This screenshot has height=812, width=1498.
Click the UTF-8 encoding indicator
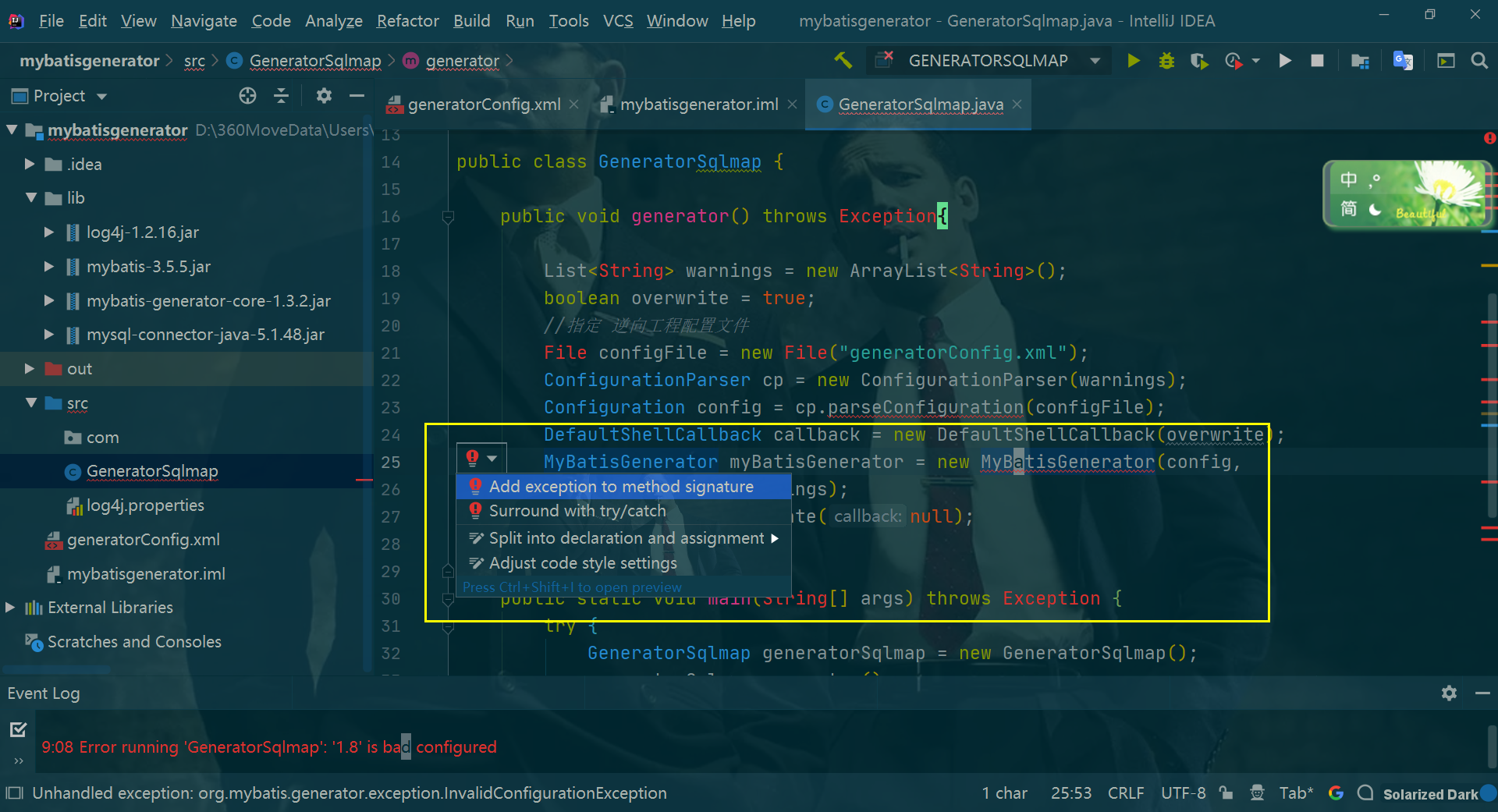(x=1183, y=792)
